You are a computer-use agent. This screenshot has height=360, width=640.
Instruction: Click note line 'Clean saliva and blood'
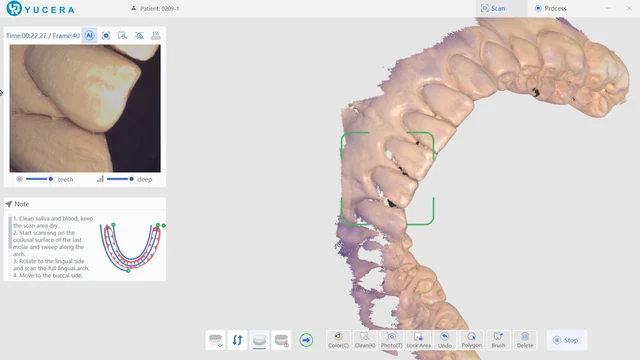pos(53,222)
